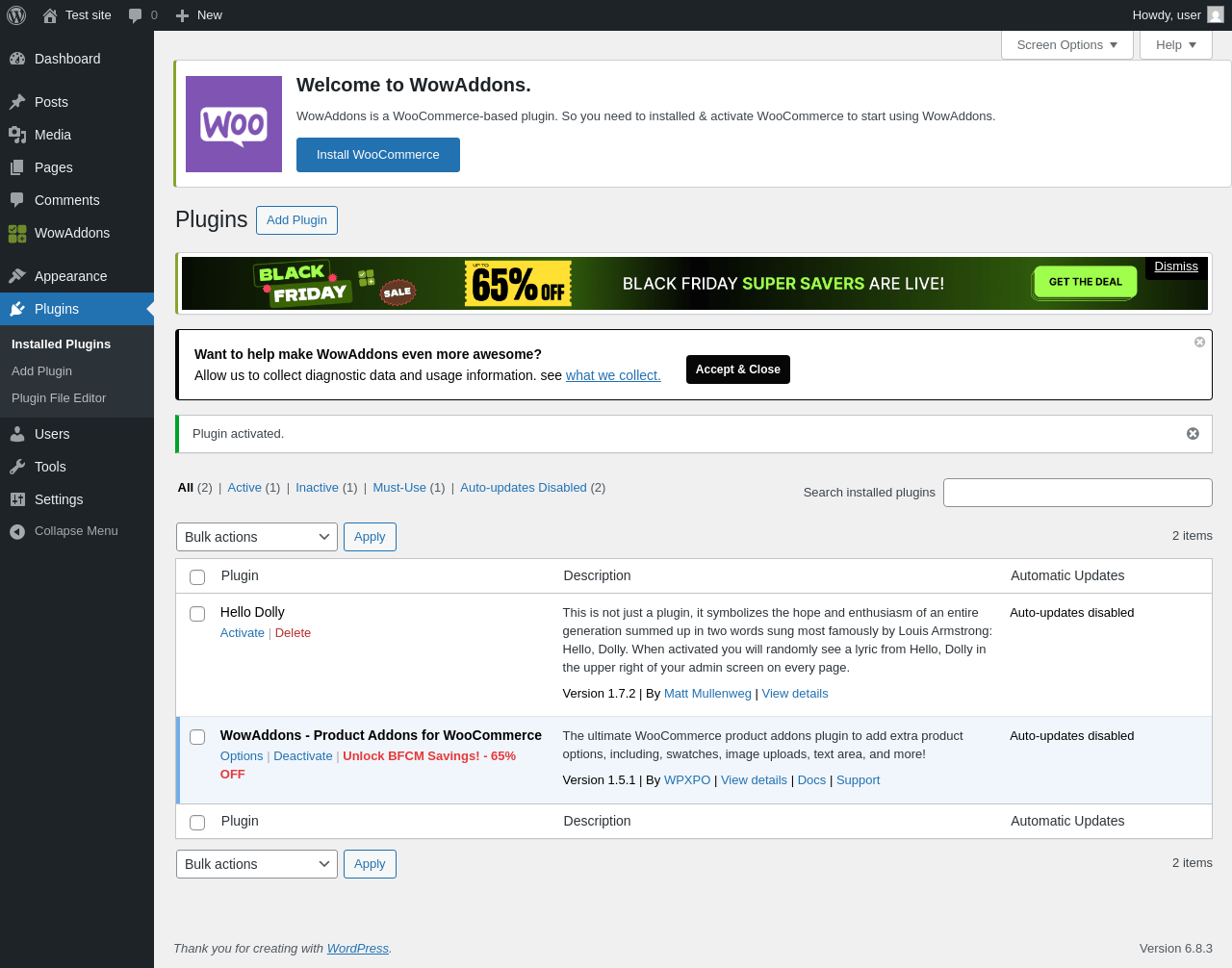Click the Dashboard gauge icon in sidebar
This screenshot has height=968, width=1232.
[17, 59]
